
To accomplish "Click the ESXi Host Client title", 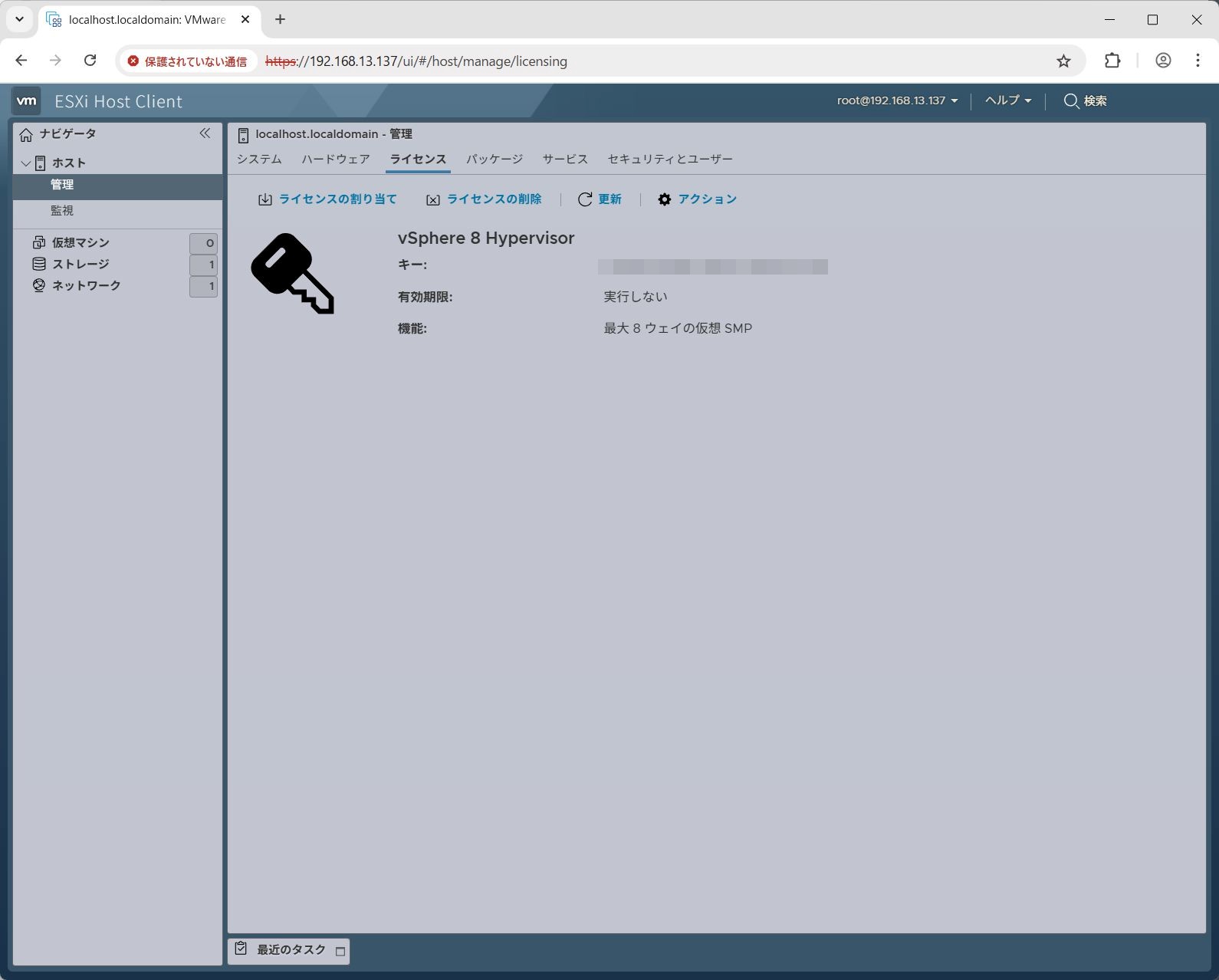I will pyautogui.click(x=118, y=101).
